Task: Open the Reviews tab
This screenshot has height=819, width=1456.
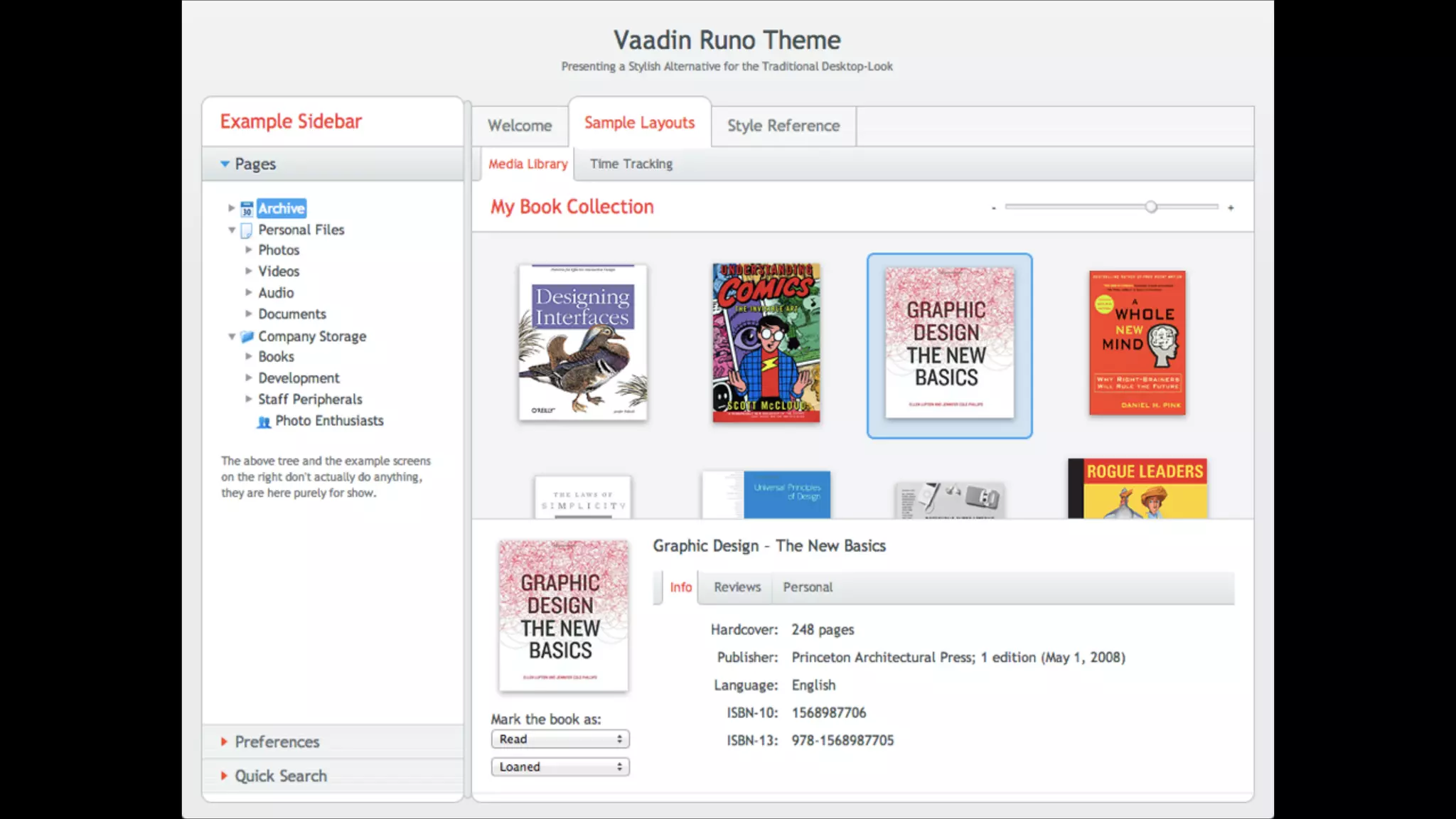Action: click(x=737, y=587)
